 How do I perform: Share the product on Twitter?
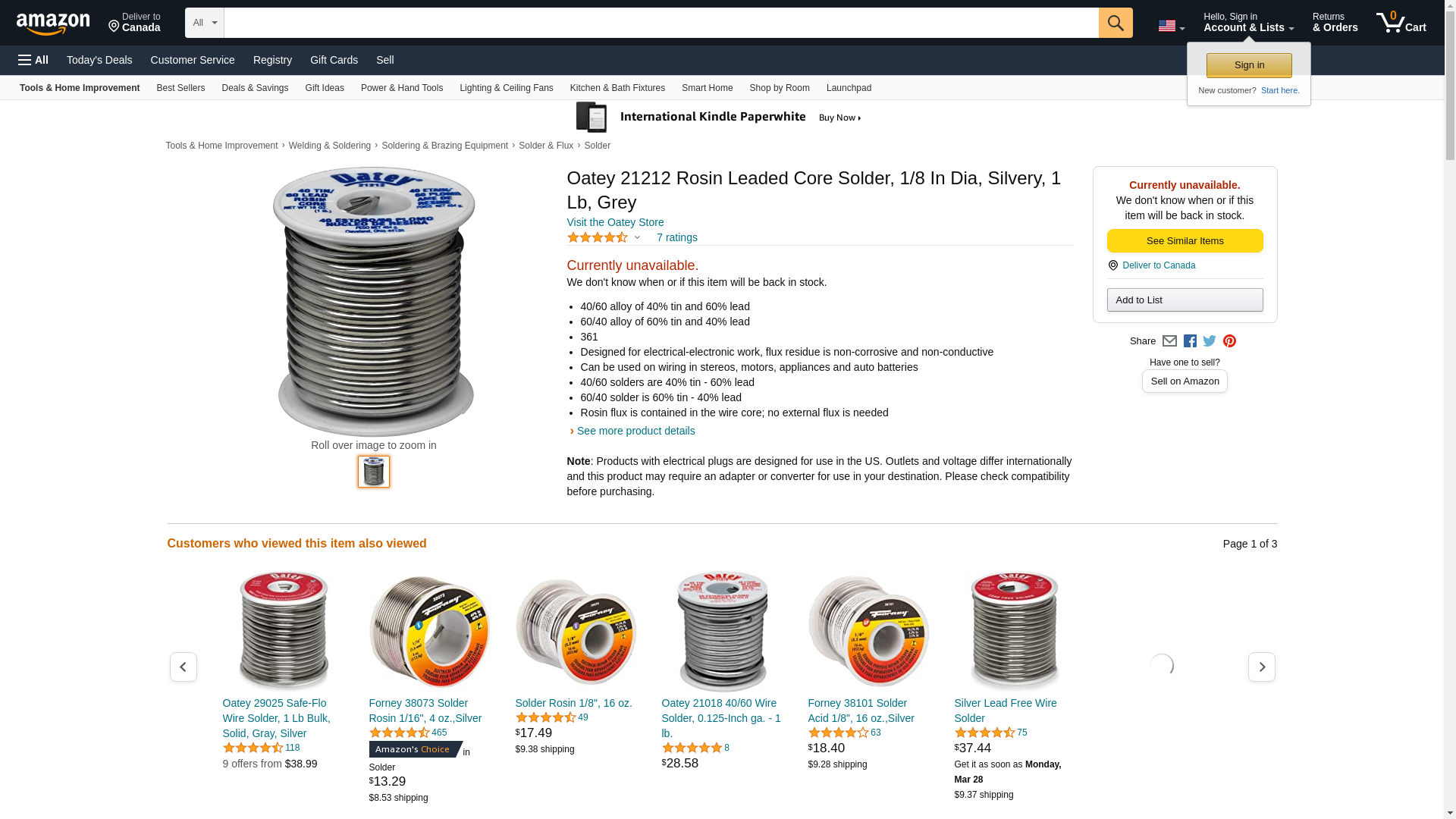pyautogui.click(x=1210, y=341)
